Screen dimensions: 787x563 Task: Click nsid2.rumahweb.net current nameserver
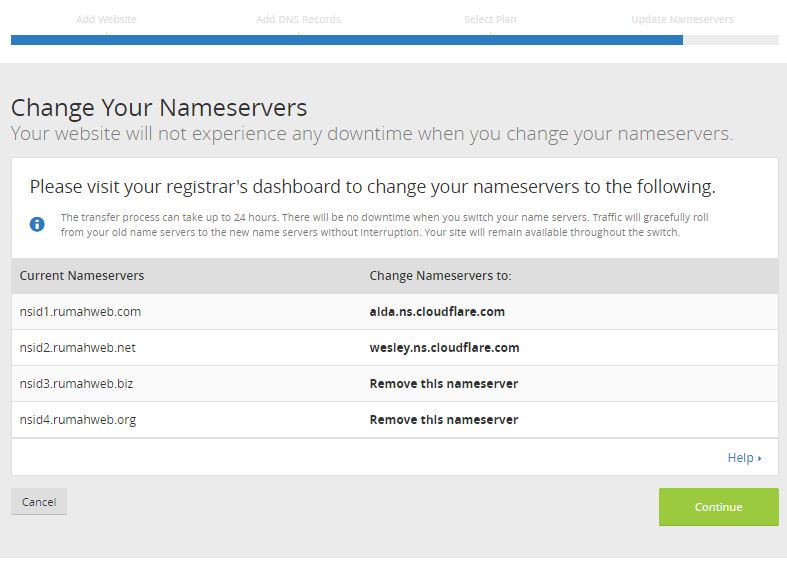[x=78, y=348]
